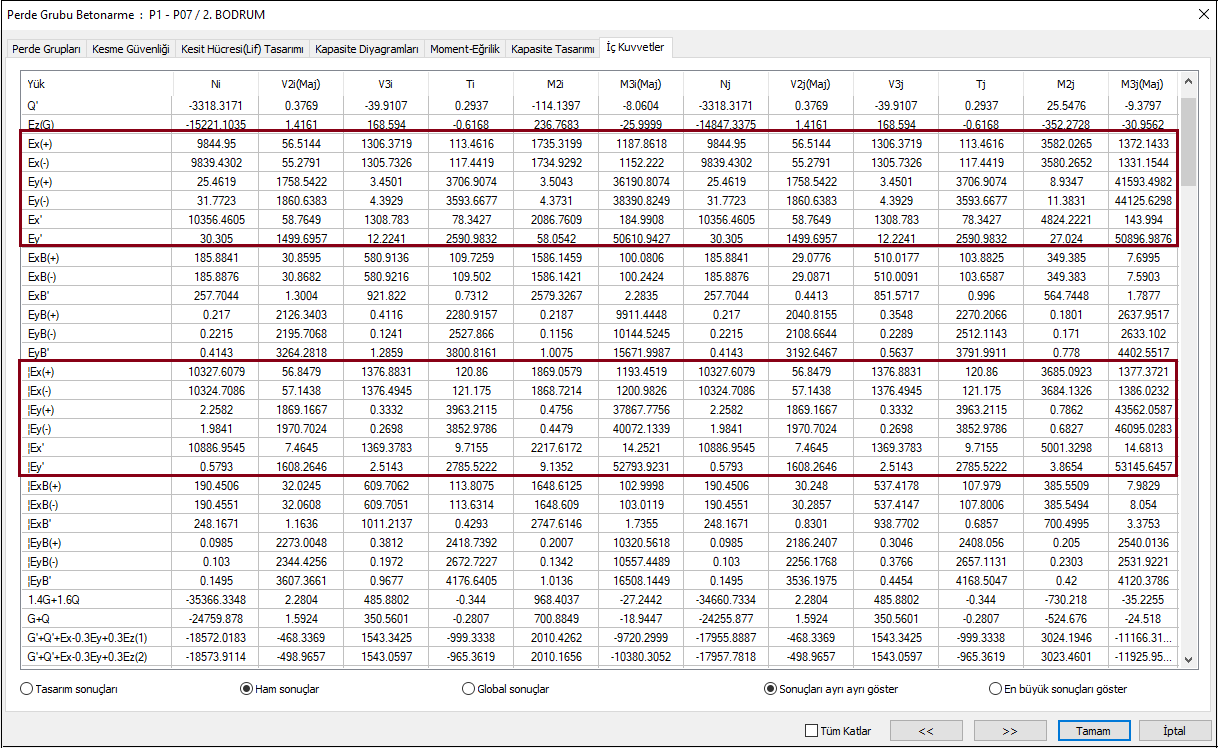Click the next >> navigation button
Screen dimensions: 1218x748
click(1009, 731)
